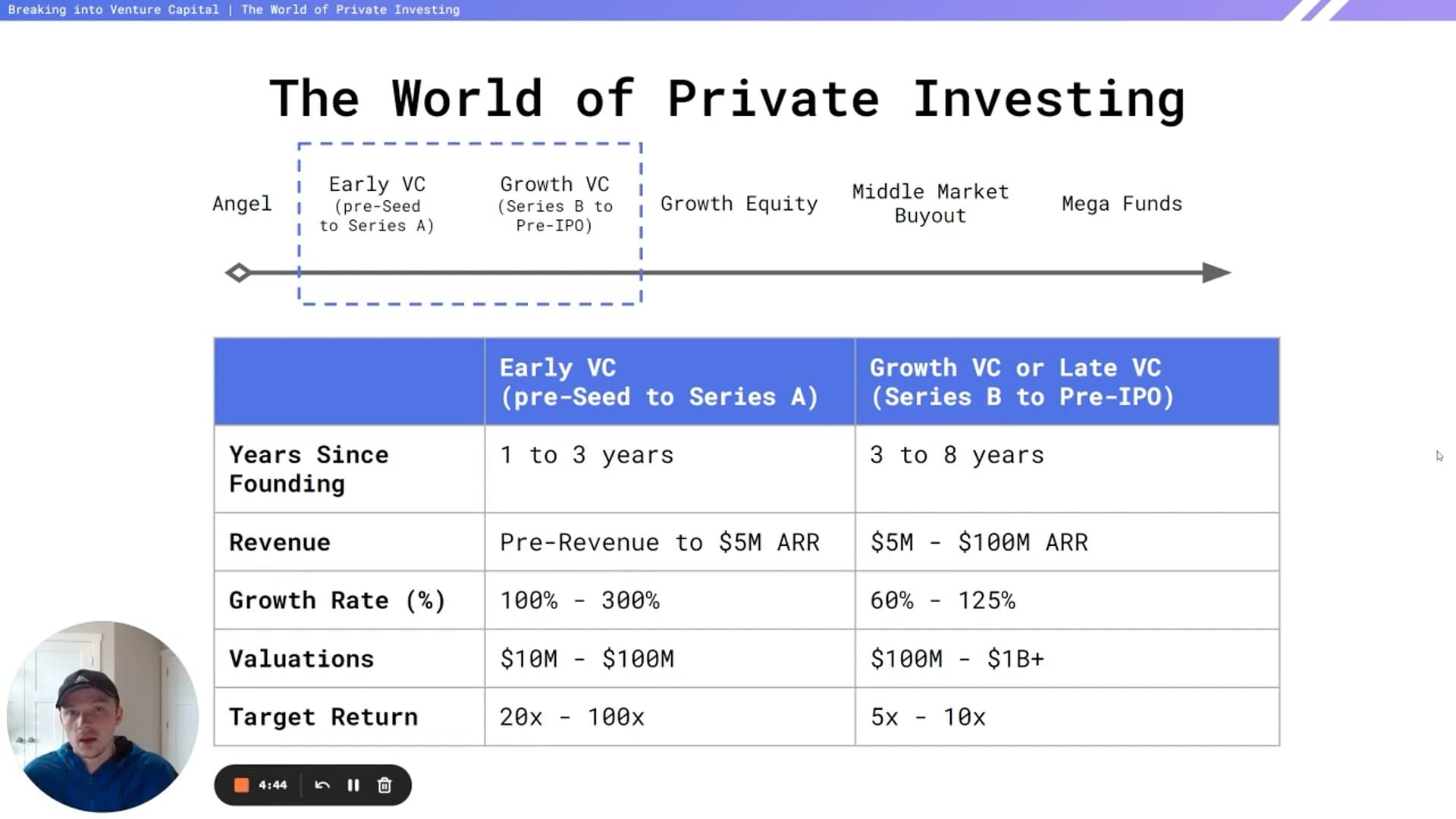The image size is (1456, 819).
Task: Click the Target Return row label
Action: point(323,717)
